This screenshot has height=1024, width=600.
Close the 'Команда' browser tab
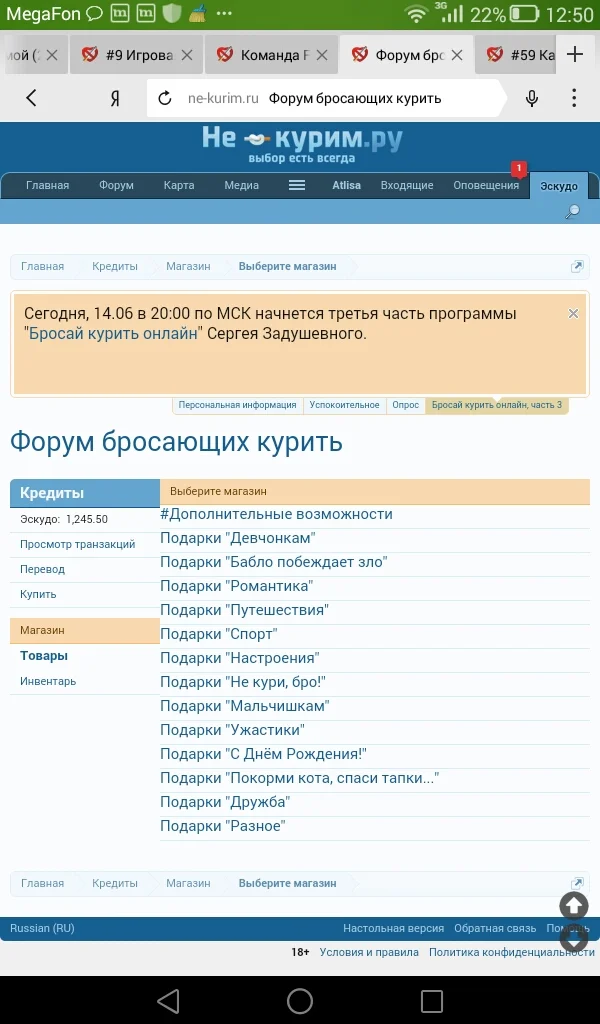pyautogui.click(x=321, y=56)
